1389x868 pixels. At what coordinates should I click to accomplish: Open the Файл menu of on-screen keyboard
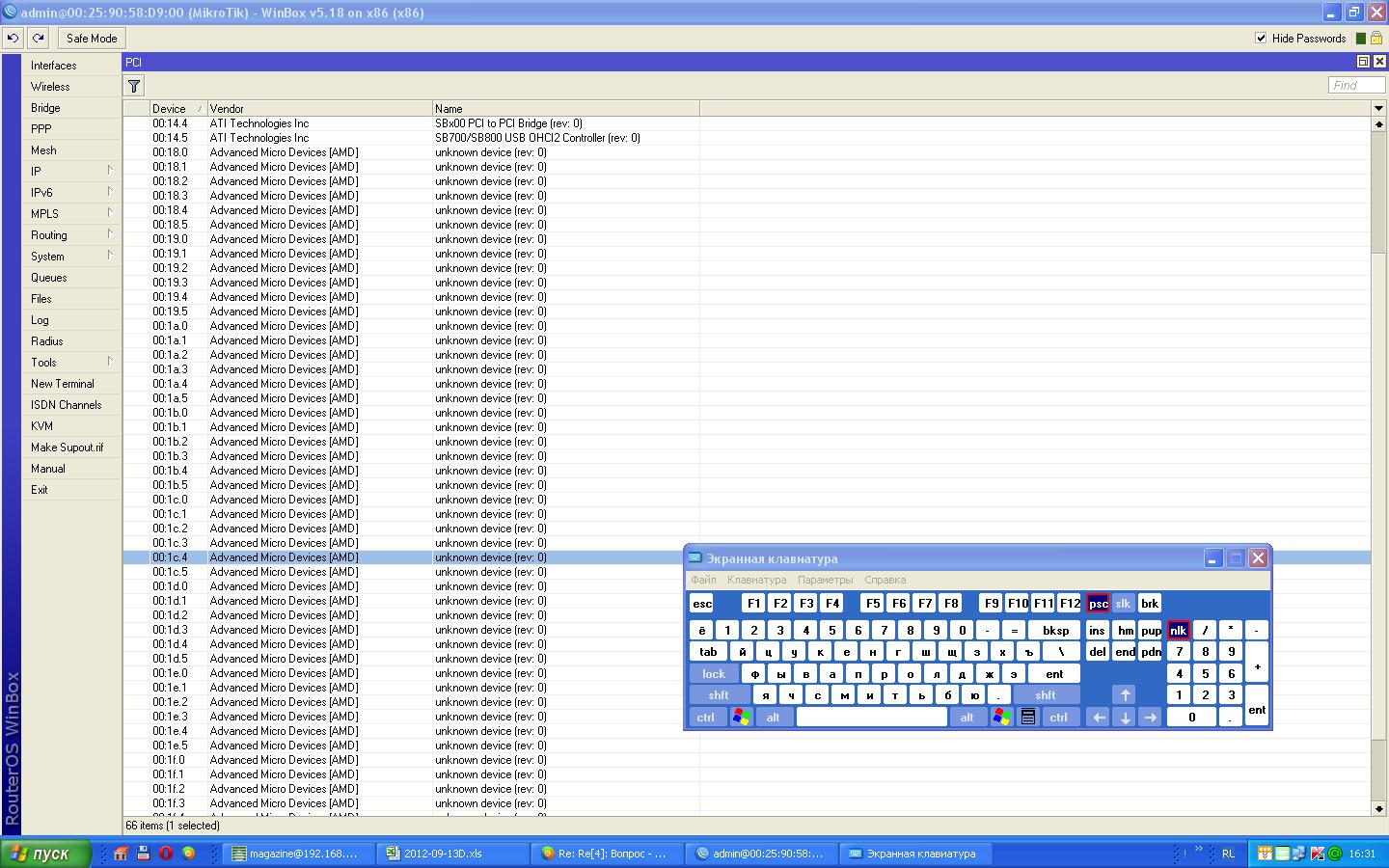703,580
